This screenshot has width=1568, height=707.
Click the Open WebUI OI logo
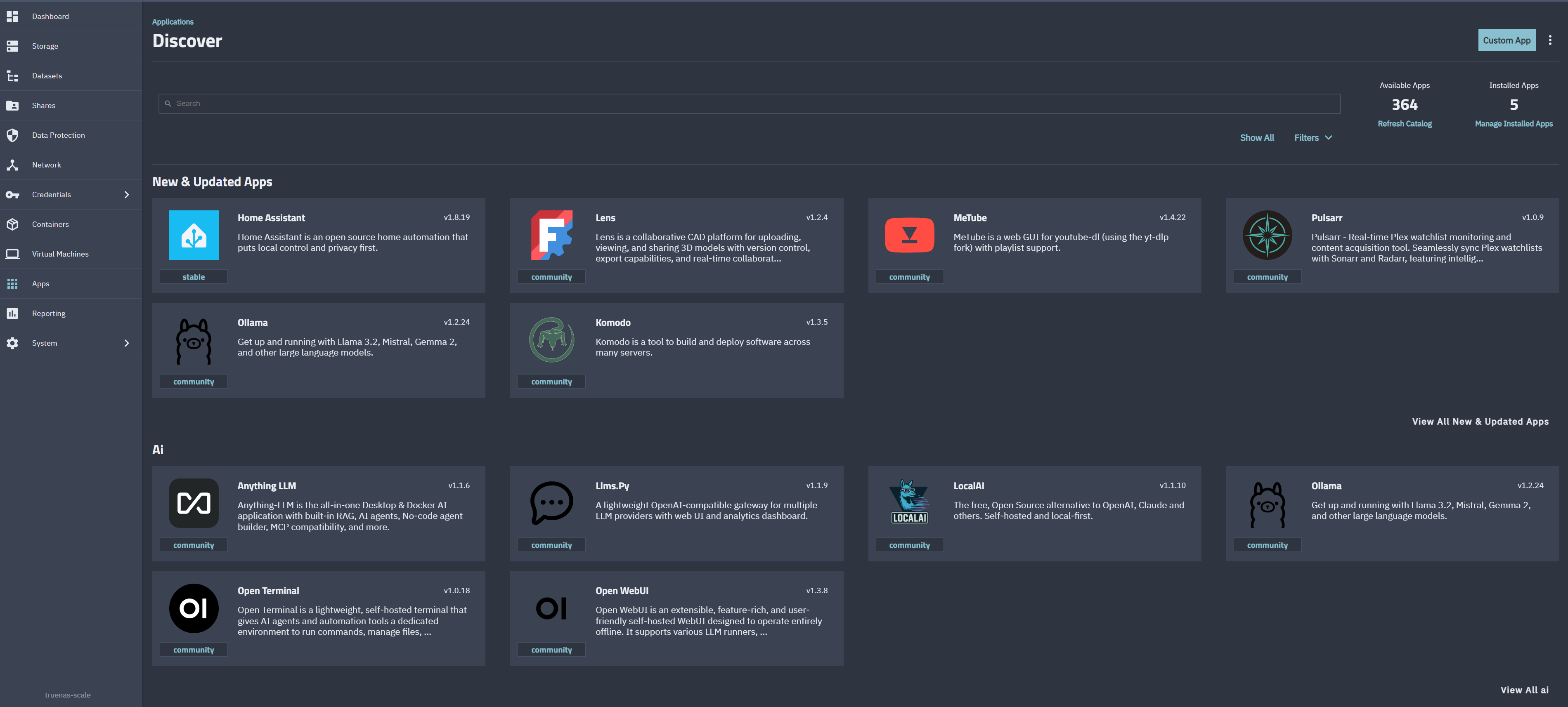551,608
